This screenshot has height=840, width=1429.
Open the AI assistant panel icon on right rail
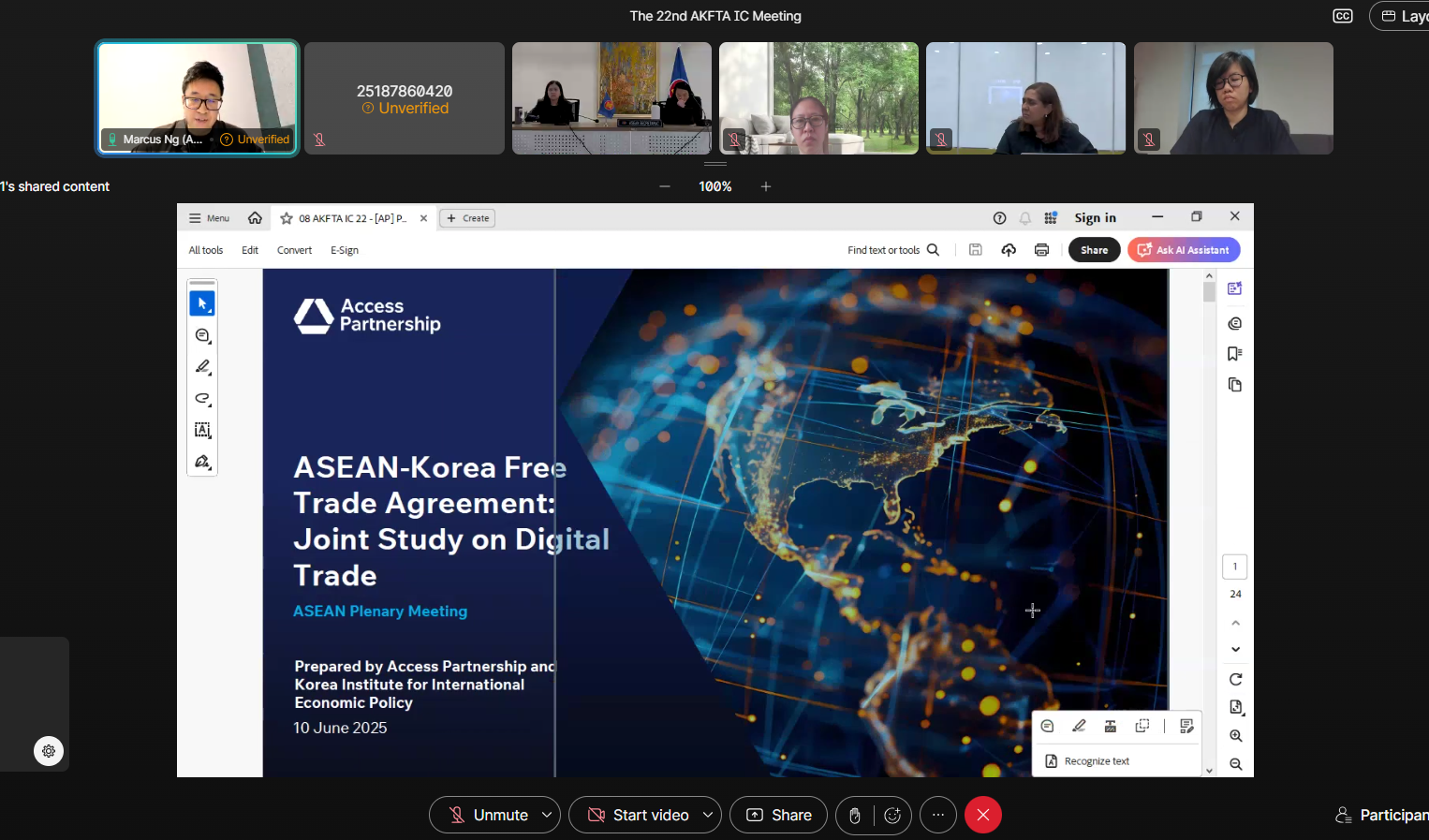(x=1235, y=288)
